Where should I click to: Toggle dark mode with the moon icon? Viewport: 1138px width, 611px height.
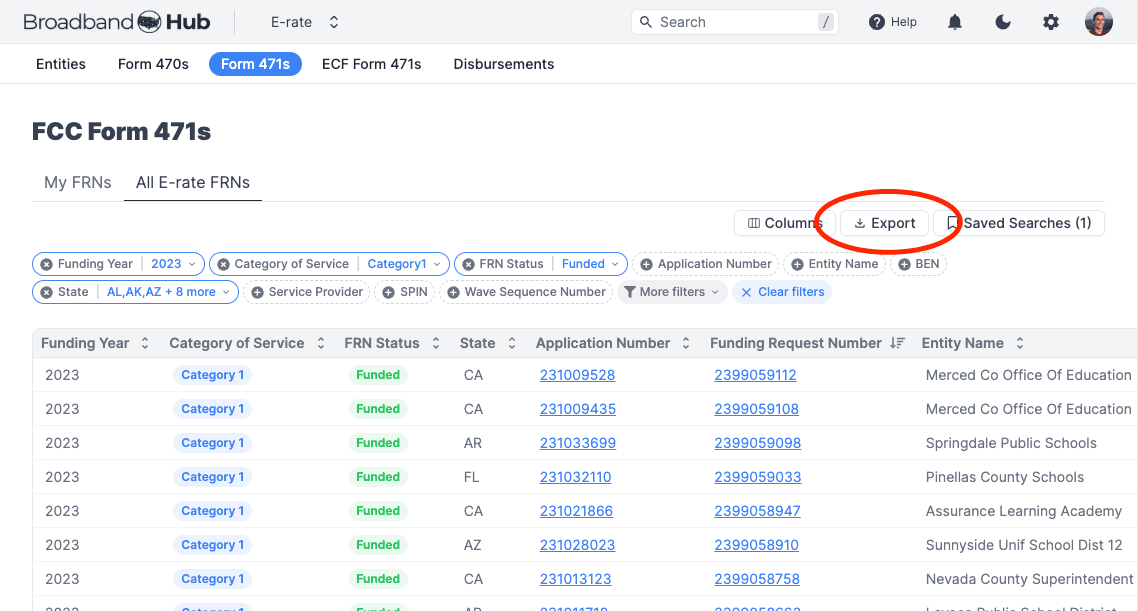point(1003,21)
